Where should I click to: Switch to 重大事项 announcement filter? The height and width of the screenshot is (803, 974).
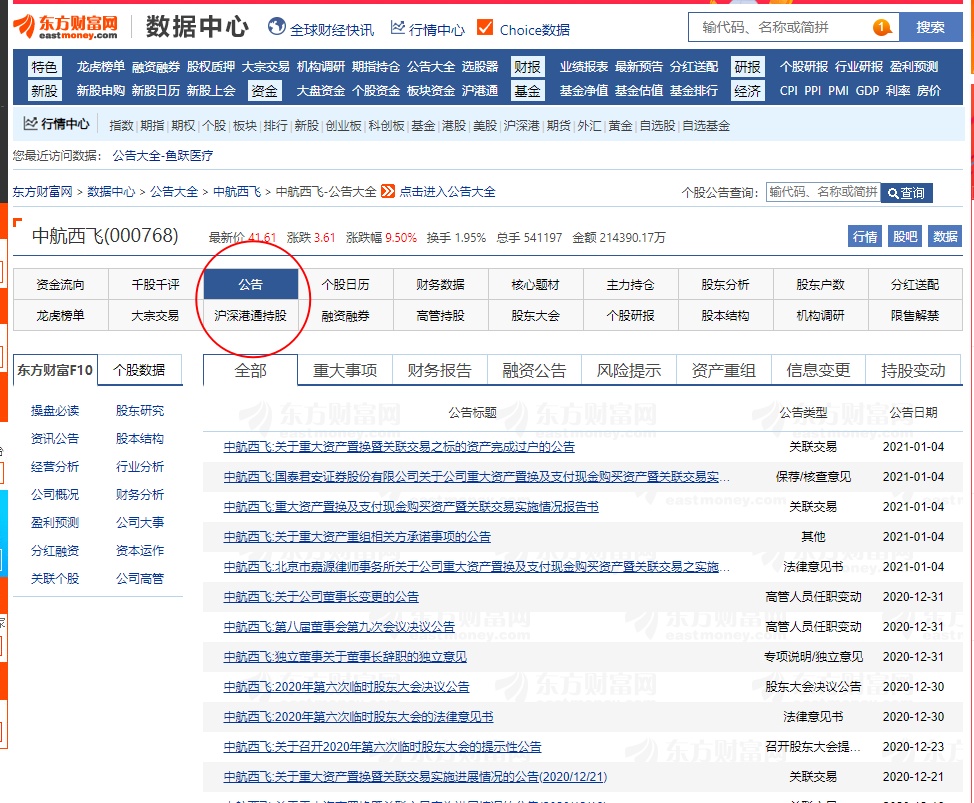click(345, 371)
